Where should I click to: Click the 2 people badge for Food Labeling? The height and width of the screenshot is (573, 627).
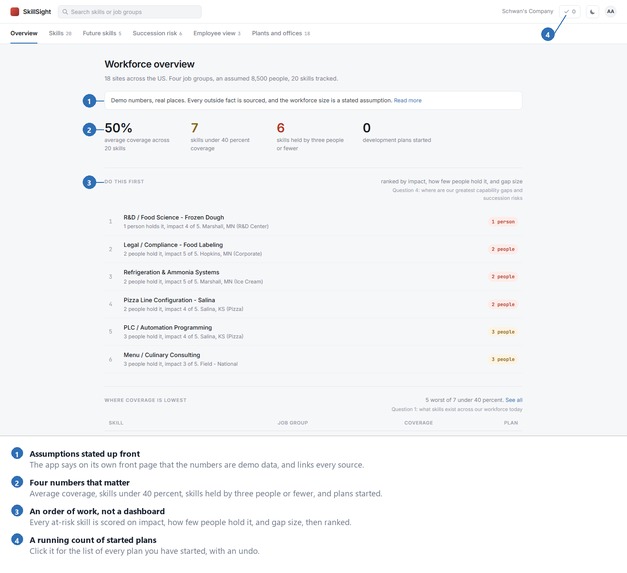coord(503,249)
